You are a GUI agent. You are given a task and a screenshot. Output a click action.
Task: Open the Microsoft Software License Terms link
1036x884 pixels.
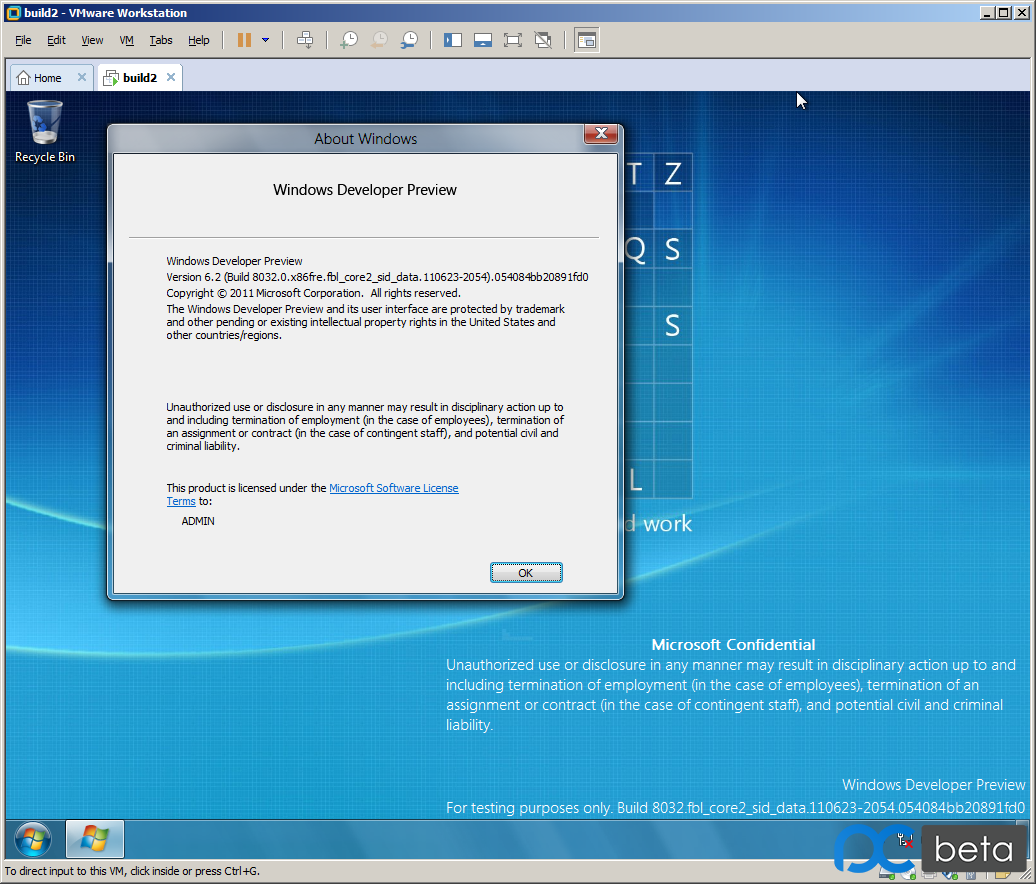click(x=313, y=494)
